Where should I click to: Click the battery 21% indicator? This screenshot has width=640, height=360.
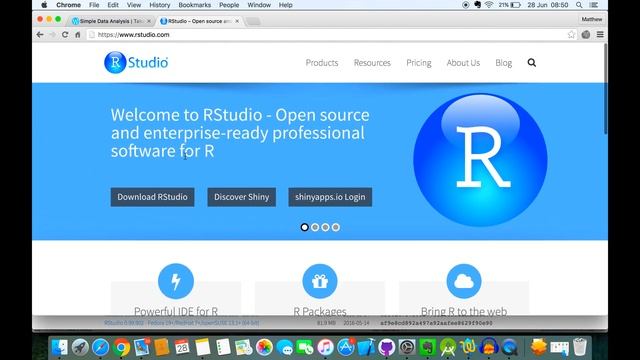(509, 5)
